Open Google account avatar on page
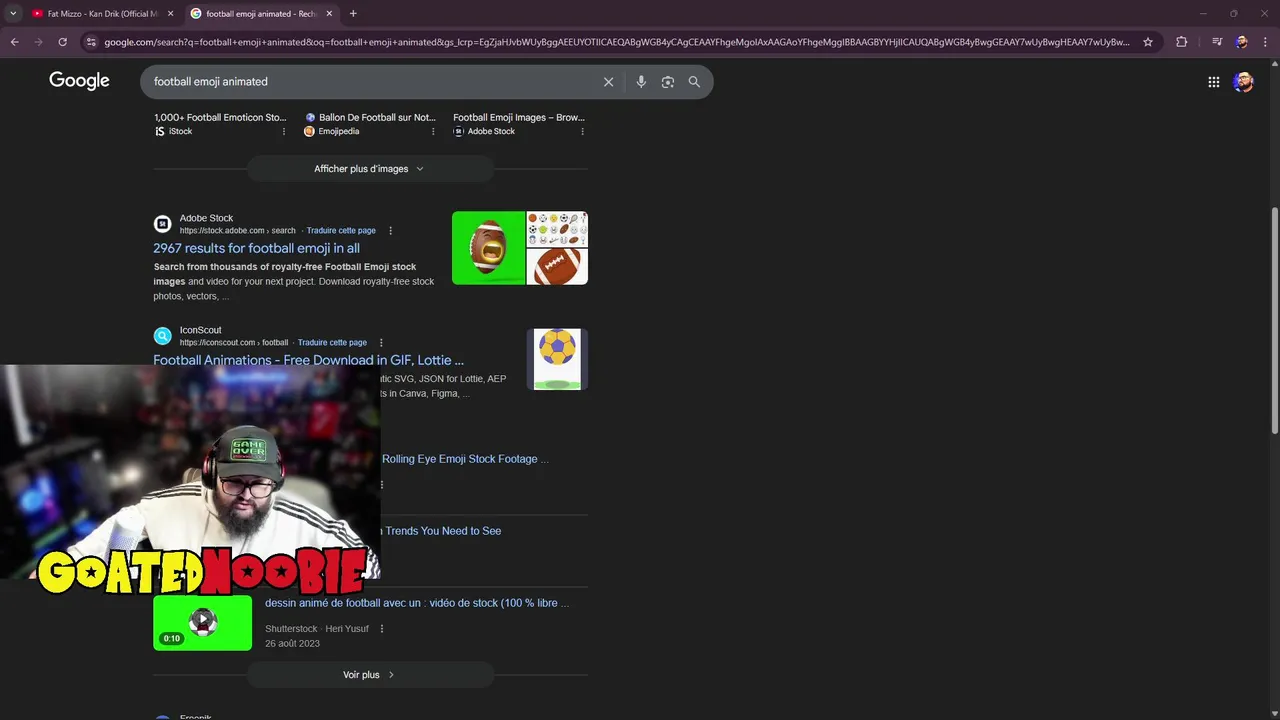The height and width of the screenshot is (720, 1280). 1243,82
